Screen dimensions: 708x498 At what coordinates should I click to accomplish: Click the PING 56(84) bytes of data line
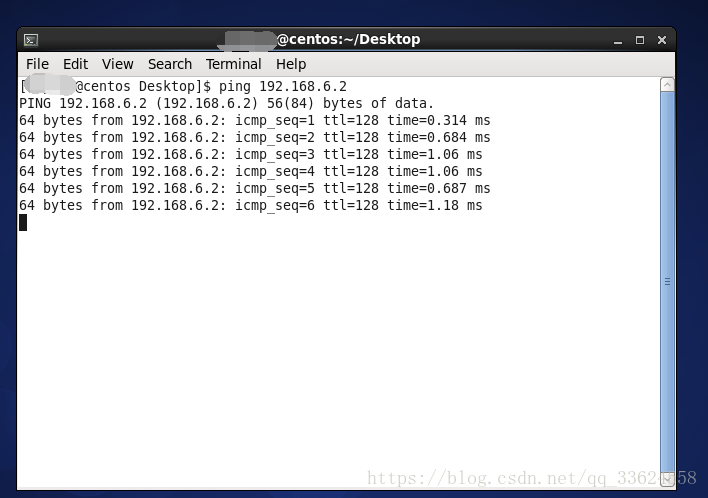pos(226,103)
